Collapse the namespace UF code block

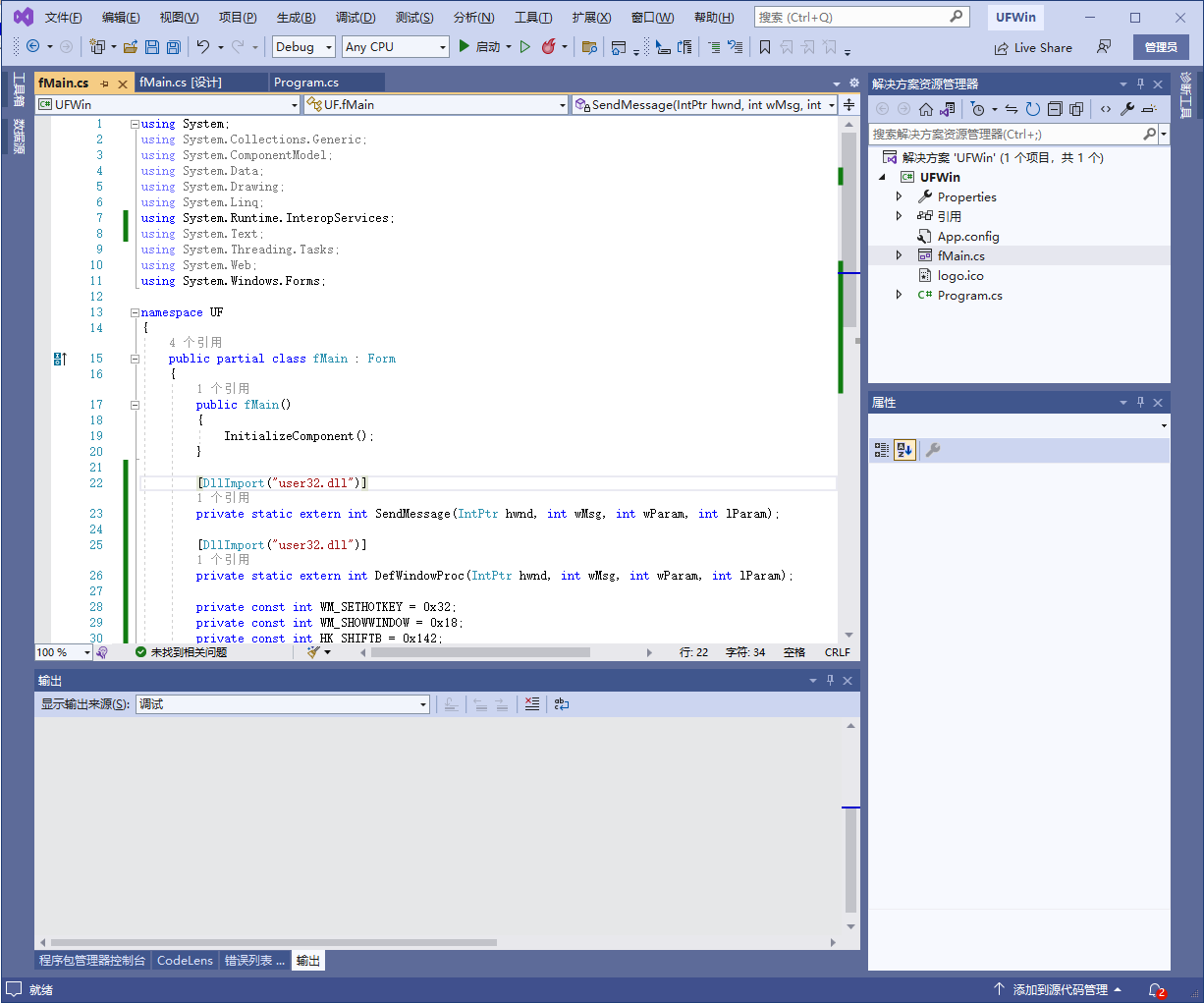pos(135,312)
